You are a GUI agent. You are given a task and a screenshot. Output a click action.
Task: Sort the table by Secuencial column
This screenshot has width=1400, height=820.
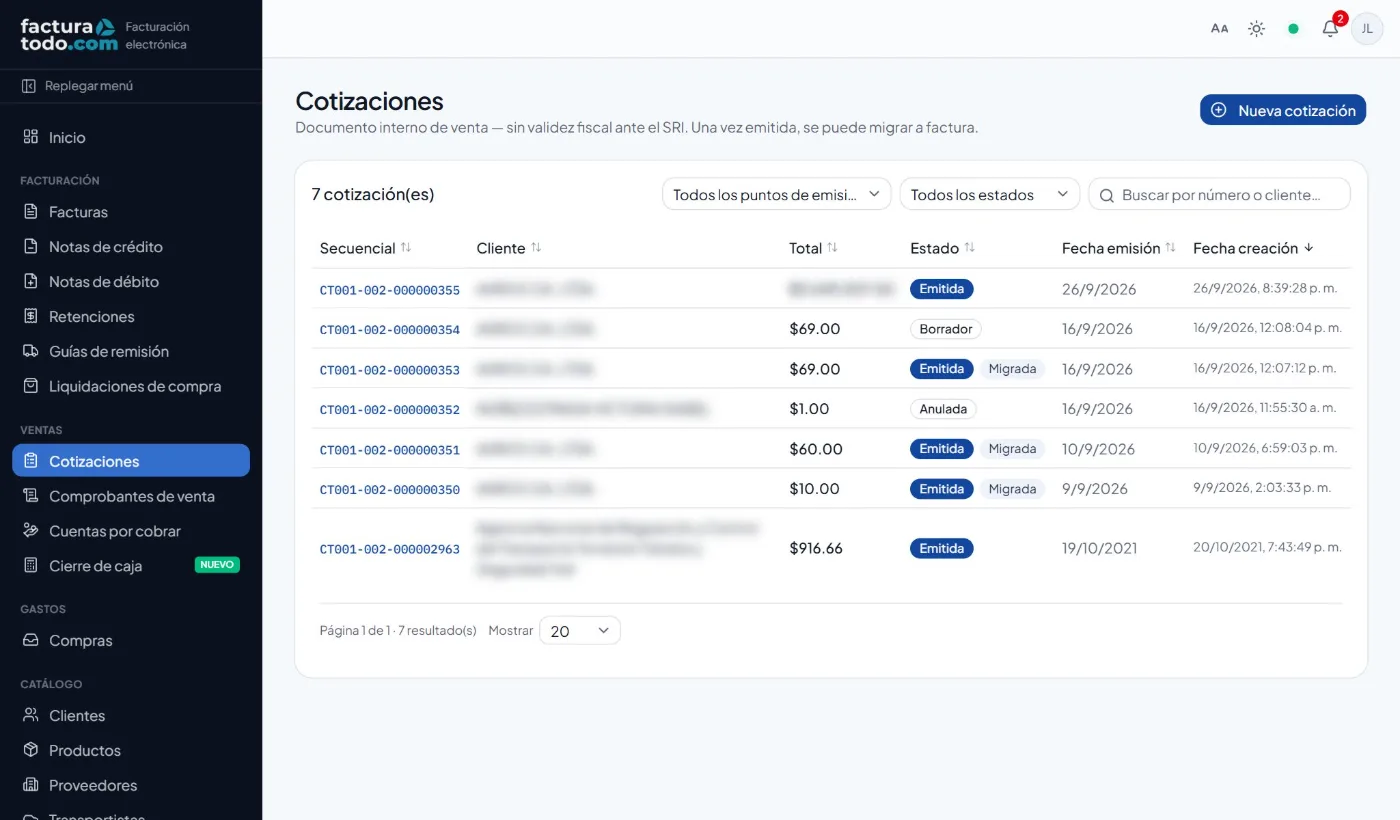pyautogui.click(x=365, y=248)
